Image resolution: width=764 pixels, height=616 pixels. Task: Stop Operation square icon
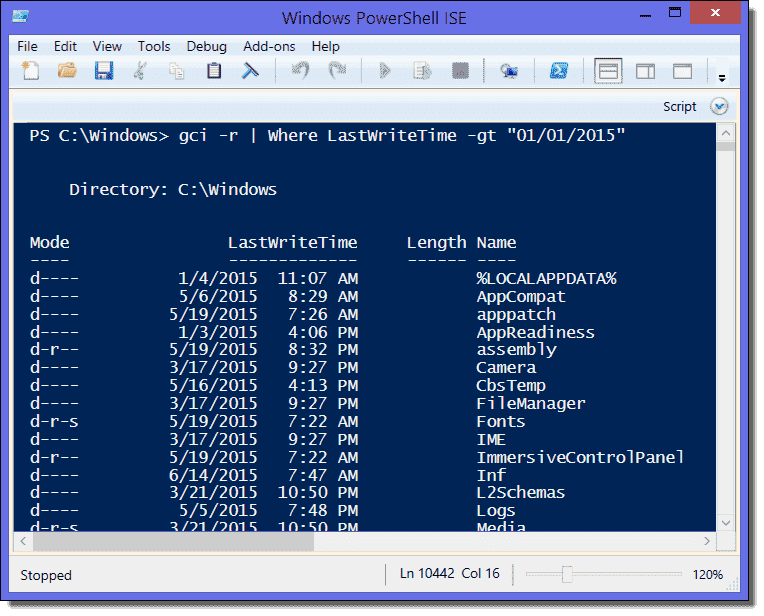click(x=460, y=71)
